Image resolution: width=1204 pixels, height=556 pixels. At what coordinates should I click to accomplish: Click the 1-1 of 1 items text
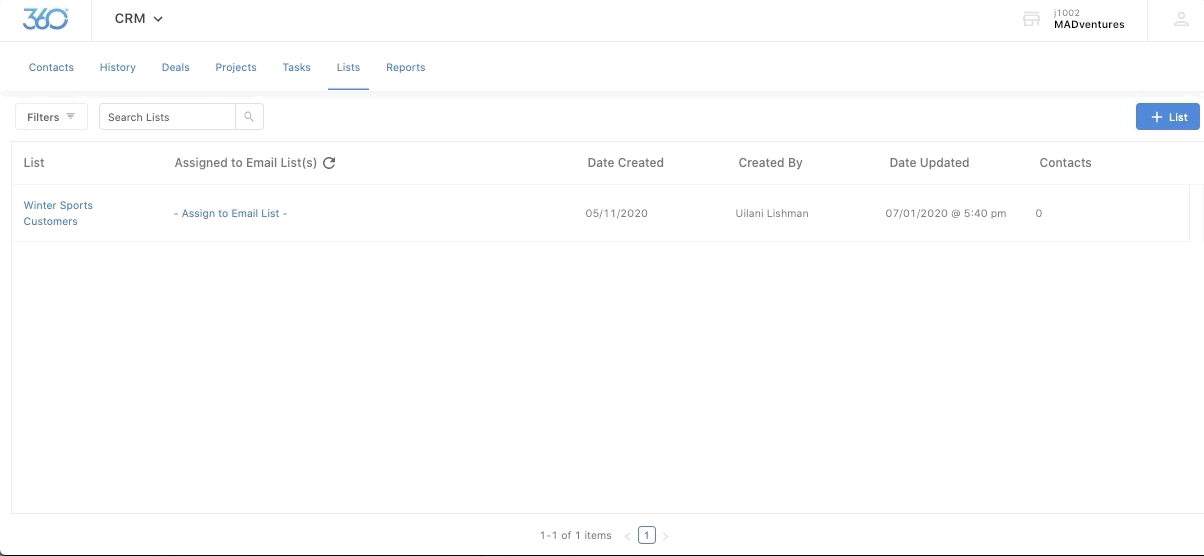pyautogui.click(x=575, y=536)
